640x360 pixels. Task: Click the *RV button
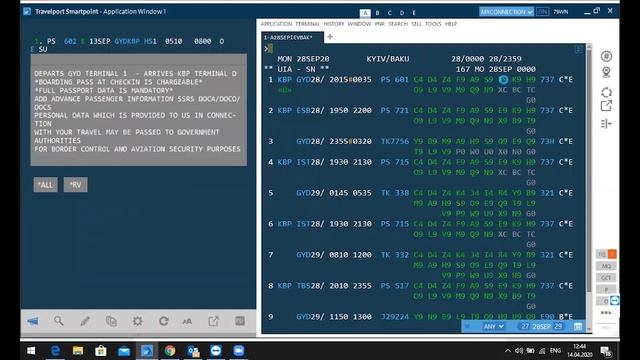76,185
